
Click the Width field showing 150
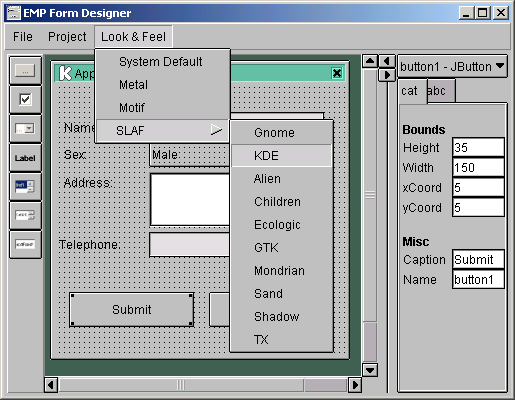[x=478, y=167]
